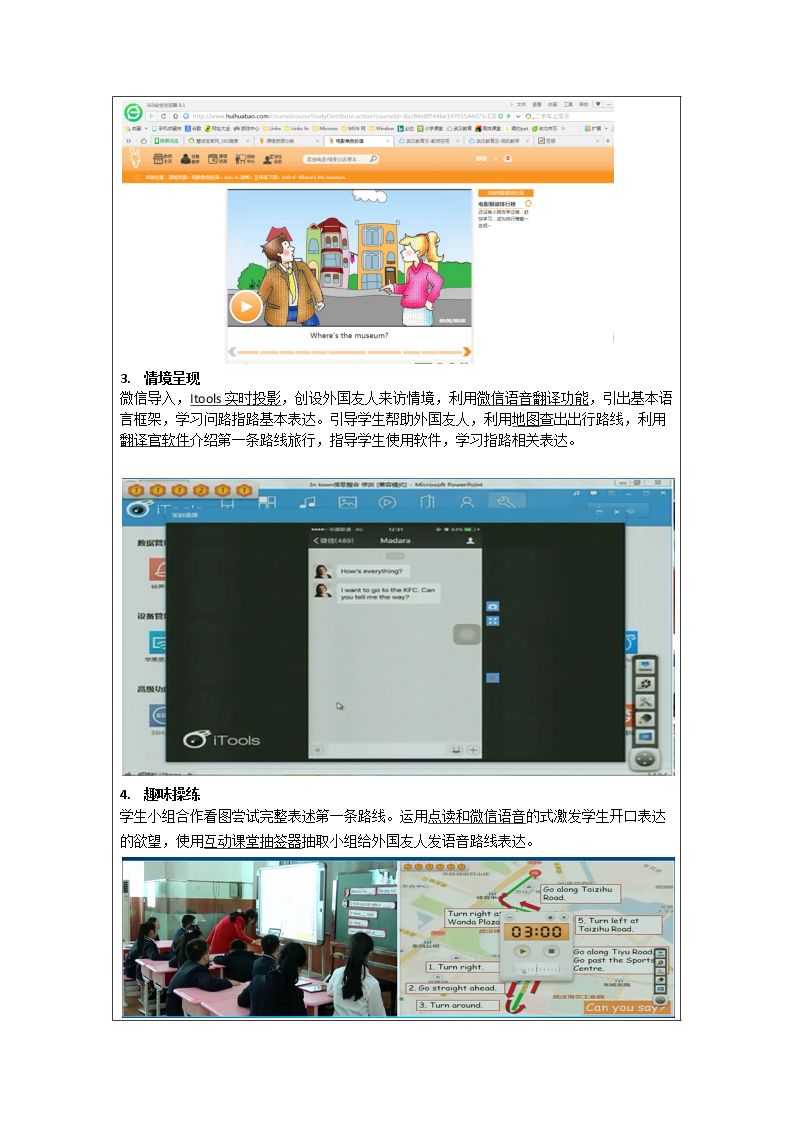Open Madara's contact profile icon
This screenshot has width=794, height=1123.
tap(470, 540)
